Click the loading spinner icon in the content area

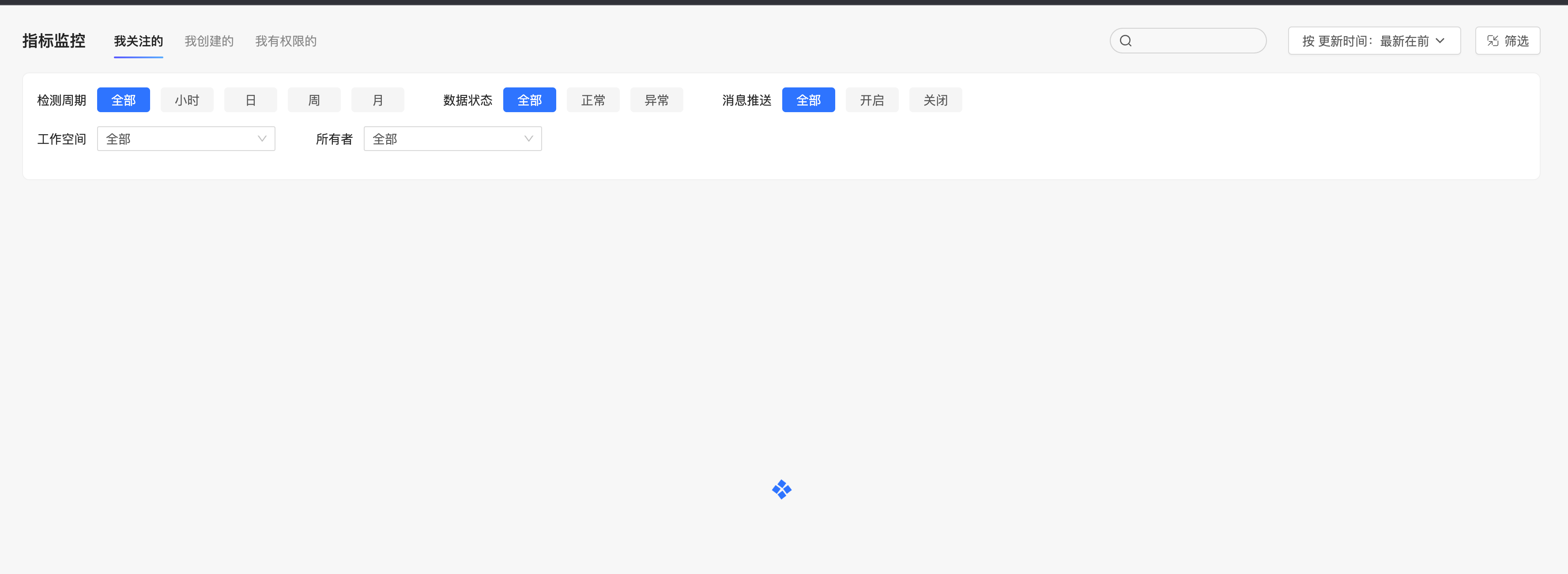[782, 490]
